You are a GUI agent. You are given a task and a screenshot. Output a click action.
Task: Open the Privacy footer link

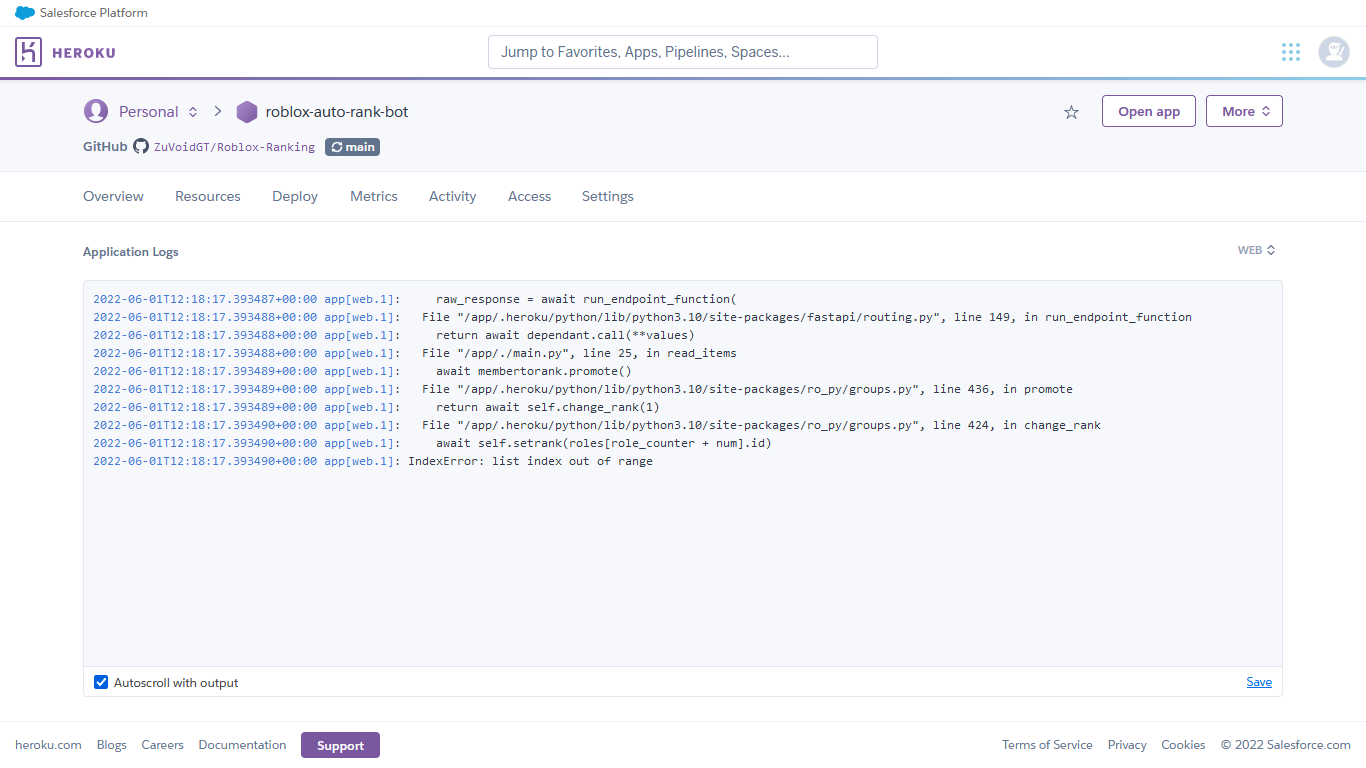point(1127,745)
